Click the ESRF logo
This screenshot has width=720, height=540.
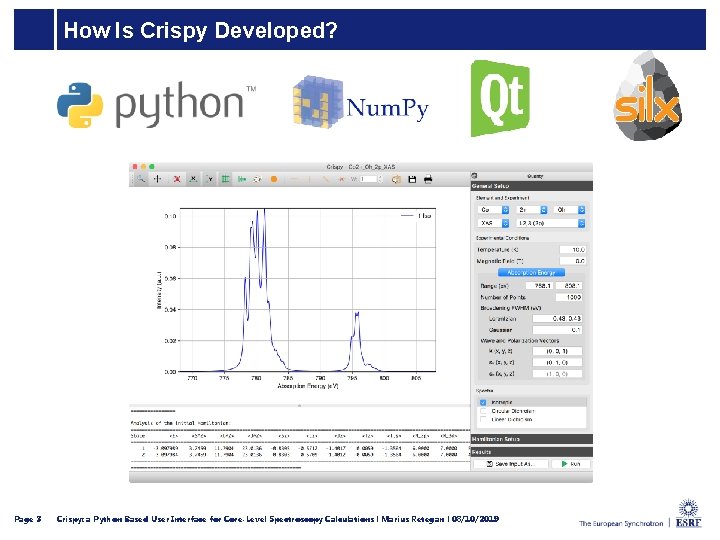click(x=688, y=513)
